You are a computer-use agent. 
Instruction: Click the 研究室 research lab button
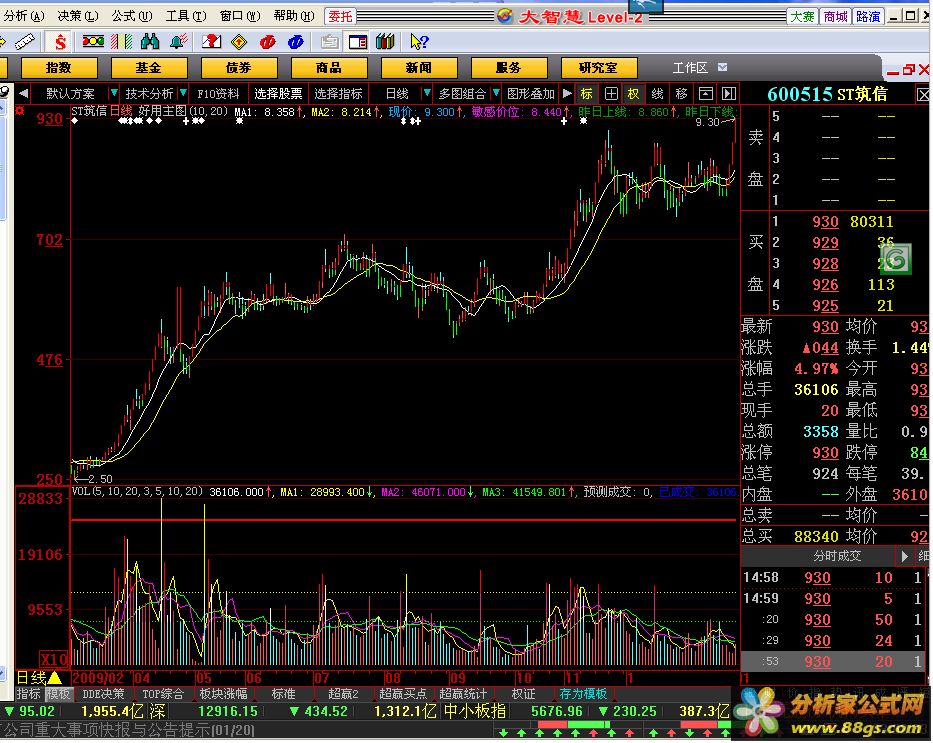pos(599,68)
